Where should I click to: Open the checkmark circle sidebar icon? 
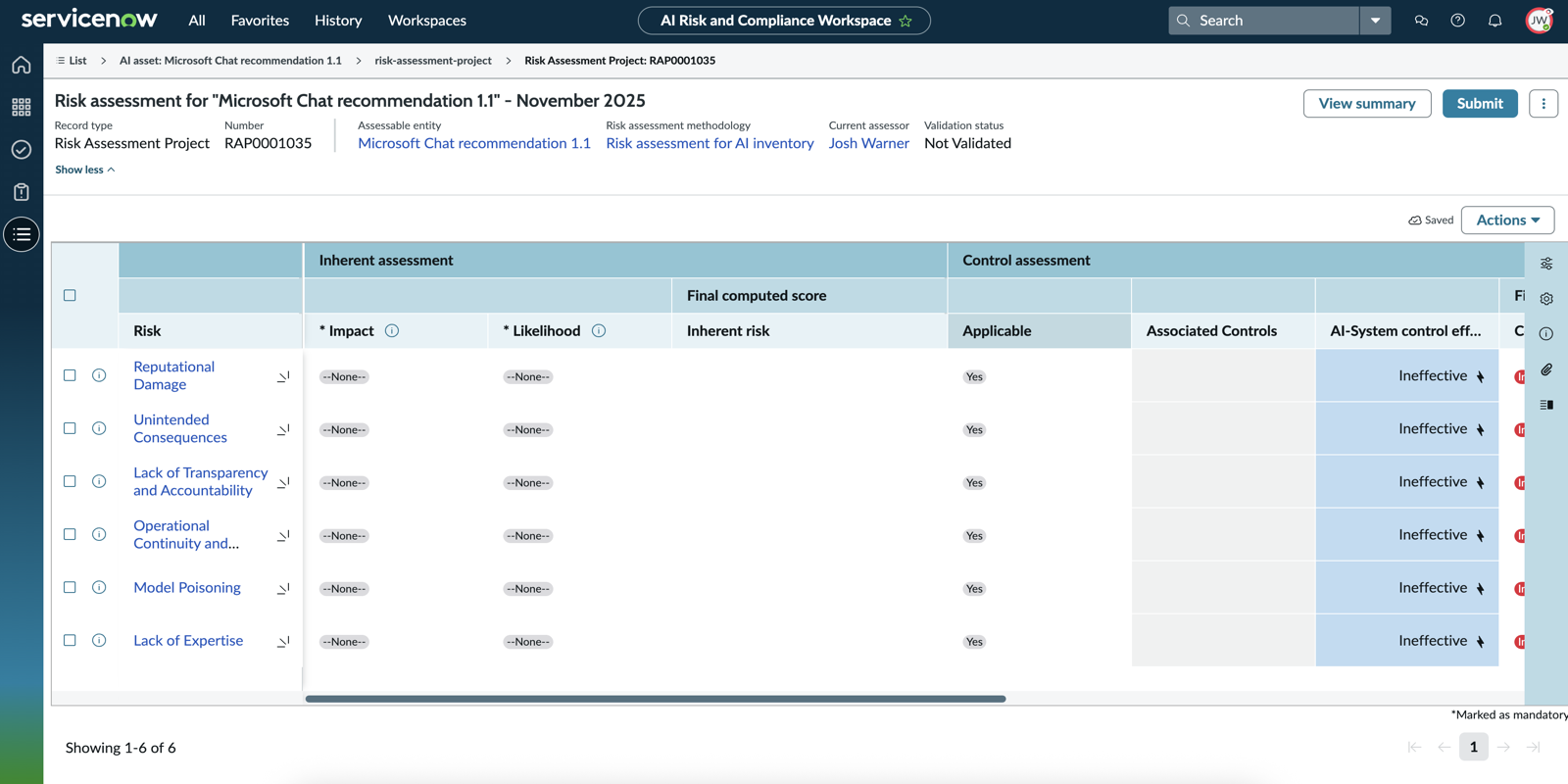click(x=22, y=149)
